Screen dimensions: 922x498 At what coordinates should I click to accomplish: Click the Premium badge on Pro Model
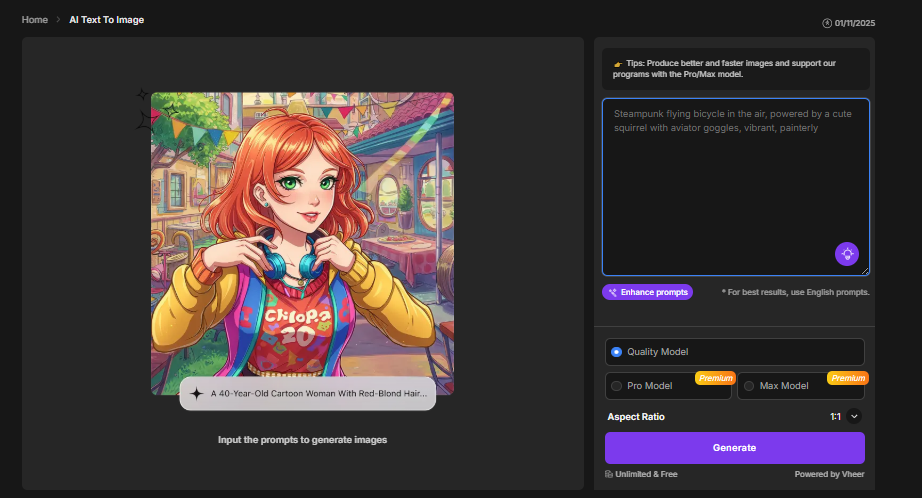(715, 378)
